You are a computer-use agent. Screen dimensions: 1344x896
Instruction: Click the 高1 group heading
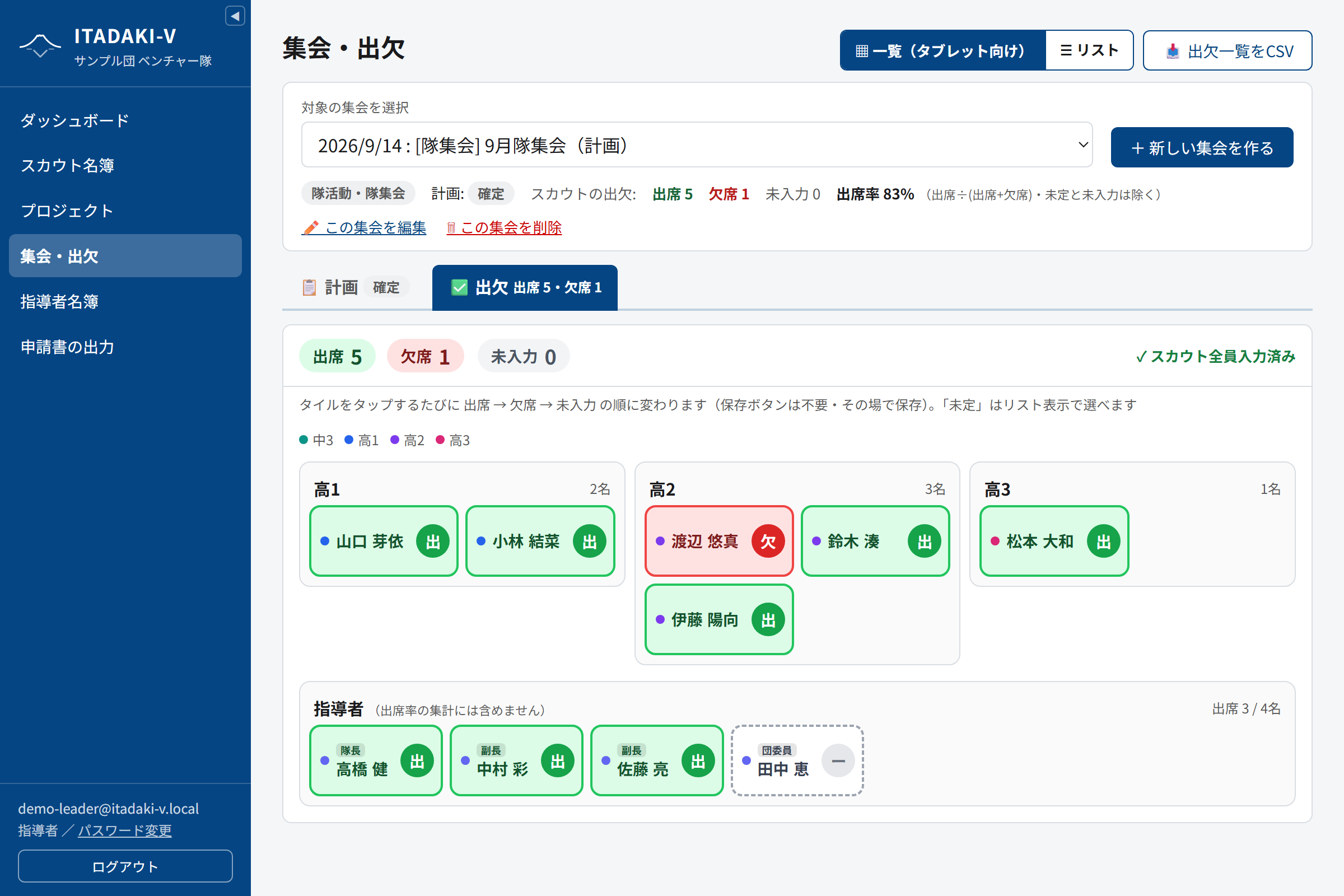click(327, 489)
